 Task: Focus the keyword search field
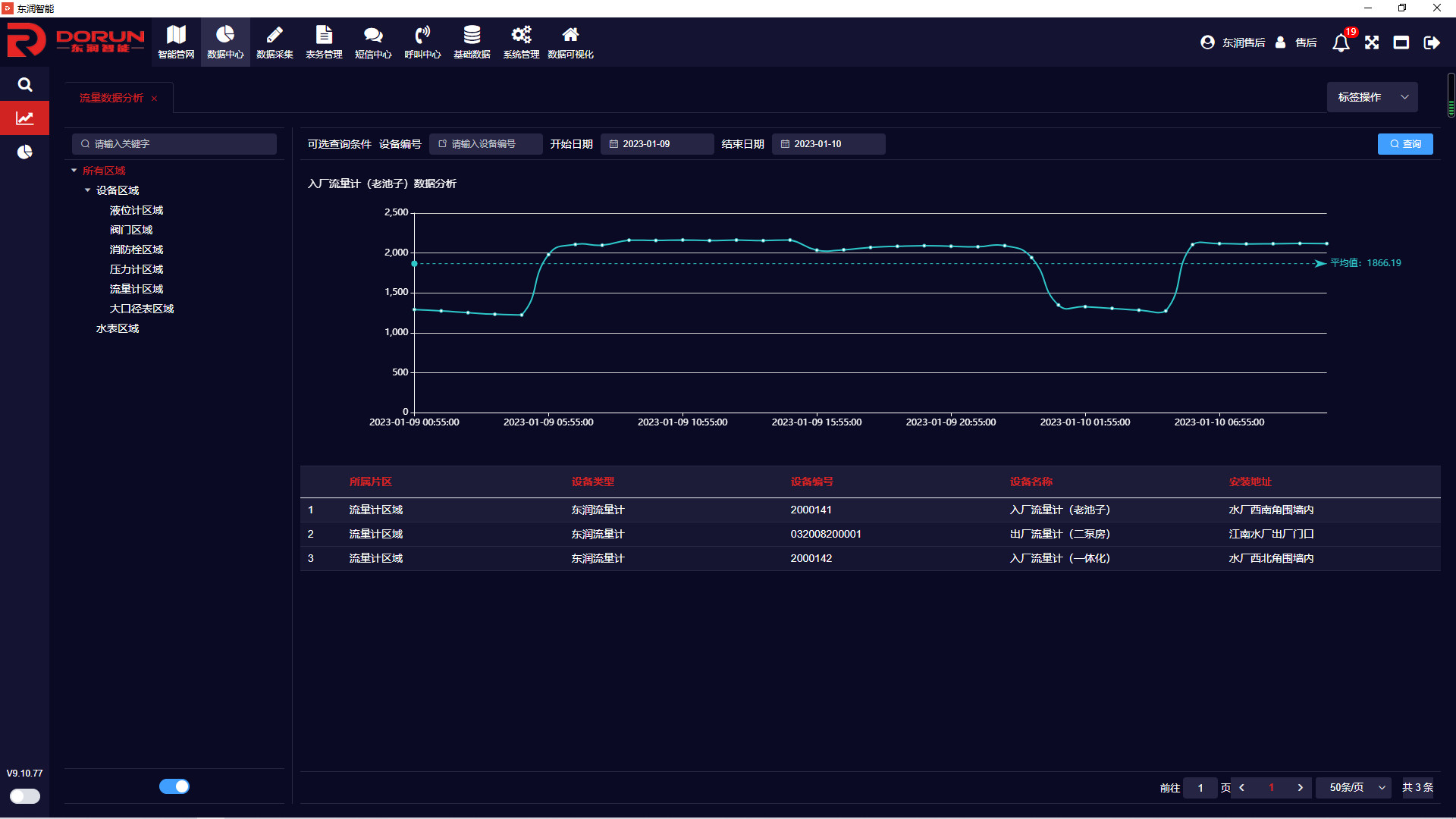(174, 144)
